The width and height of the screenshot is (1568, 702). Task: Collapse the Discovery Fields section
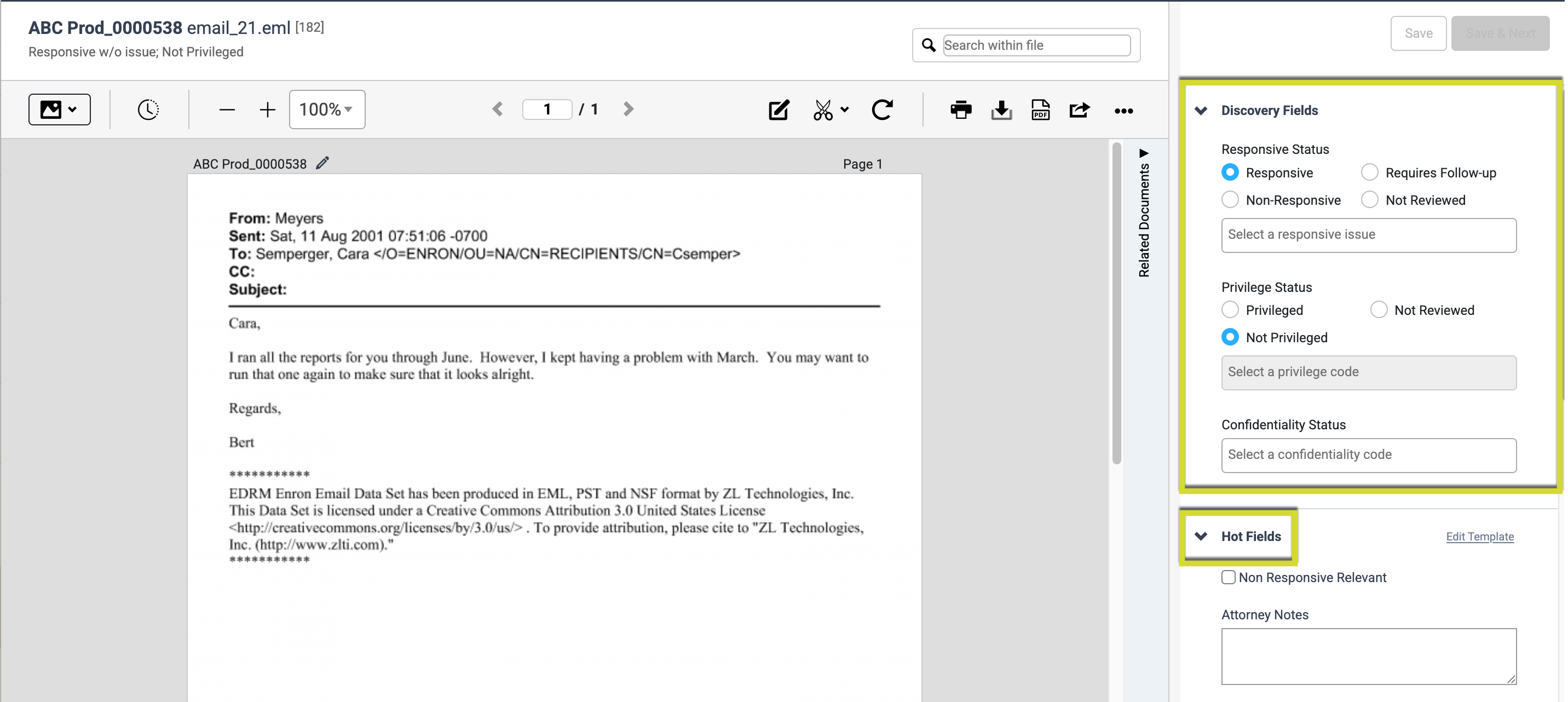(1201, 111)
